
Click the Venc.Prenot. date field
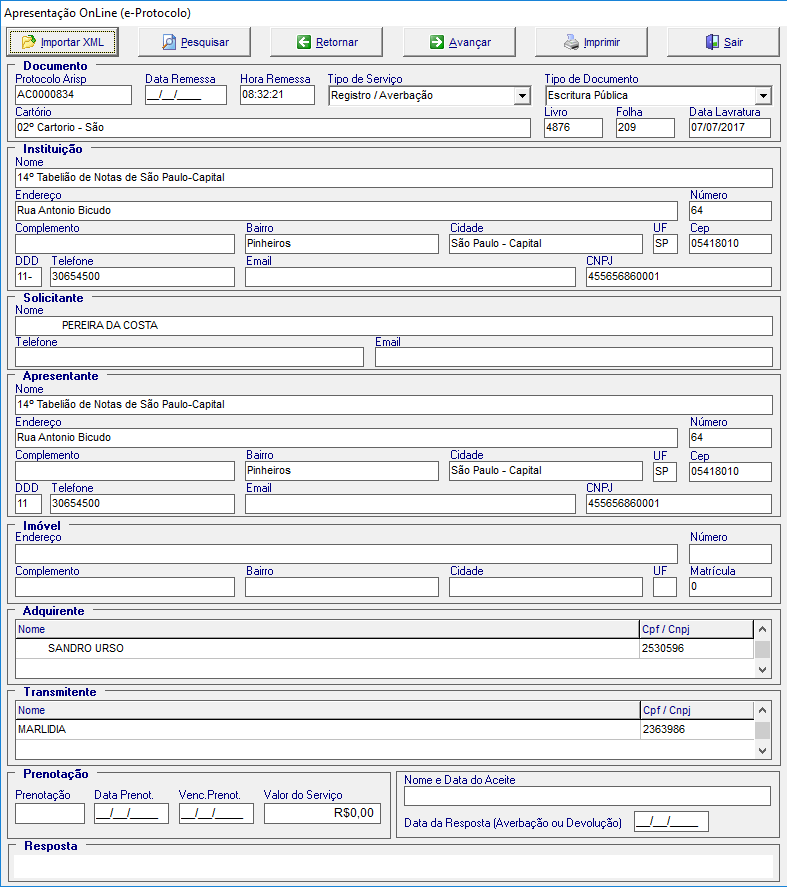pyautogui.click(x=216, y=814)
